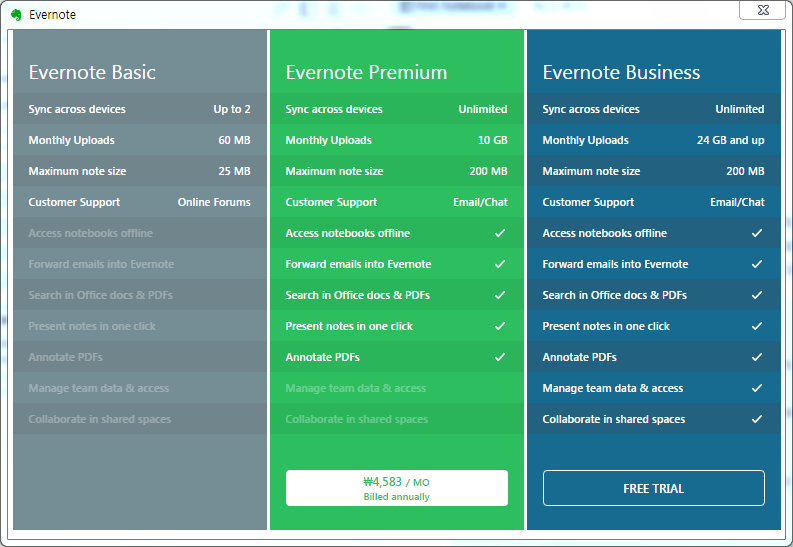793x547 pixels.
Task: Choose the ₩4,583 / MO Premium plan
Action: click(x=396, y=488)
